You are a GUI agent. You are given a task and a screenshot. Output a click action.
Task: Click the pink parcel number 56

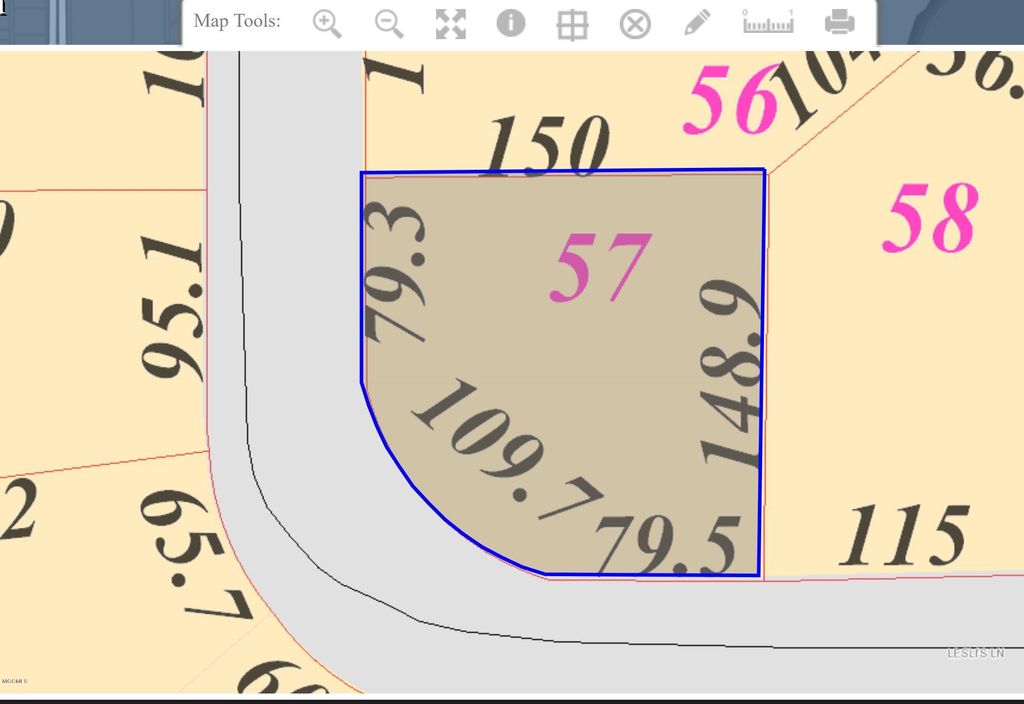(731, 100)
